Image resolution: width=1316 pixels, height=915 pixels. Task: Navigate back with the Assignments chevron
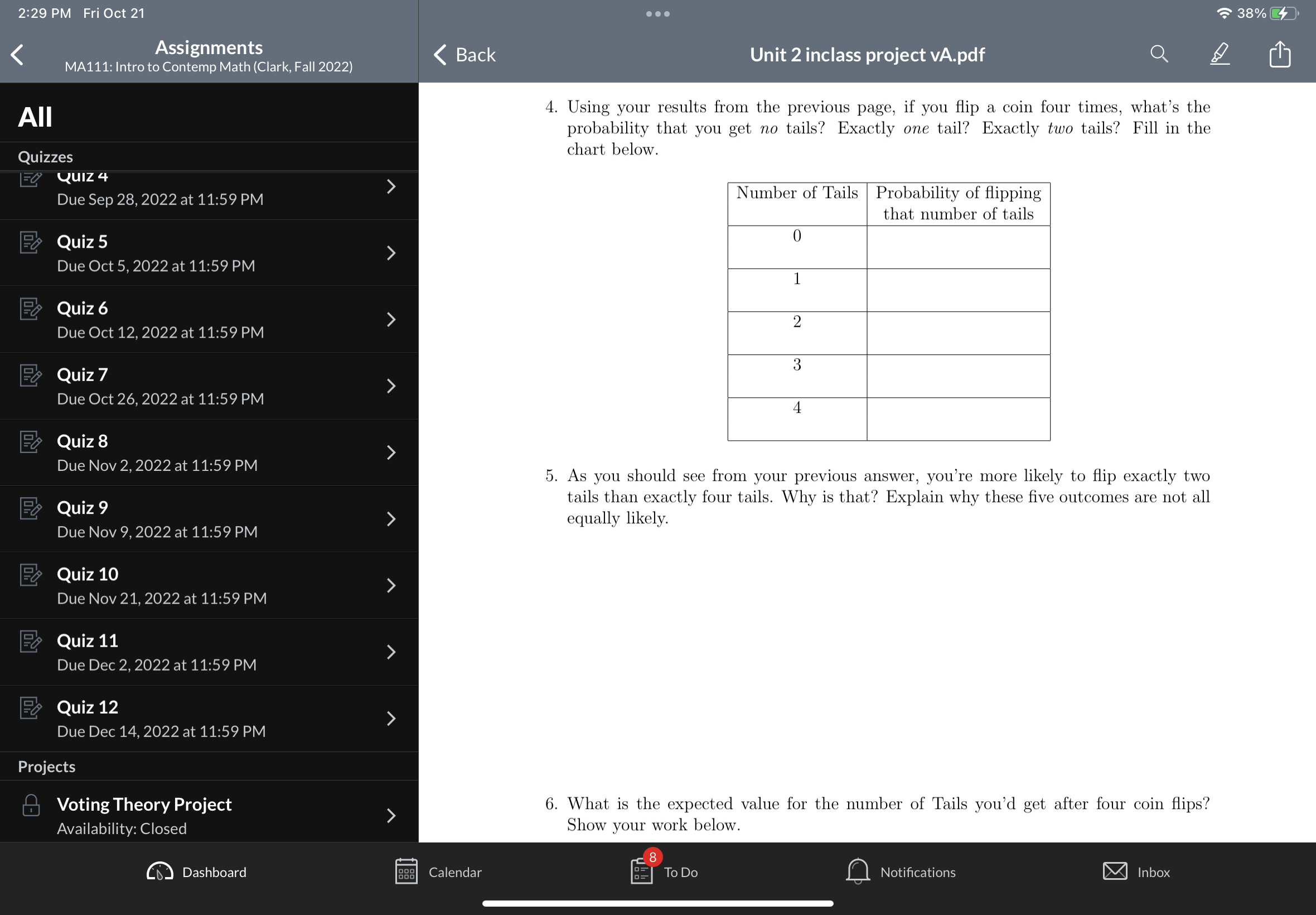pyautogui.click(x=17, y=55)
